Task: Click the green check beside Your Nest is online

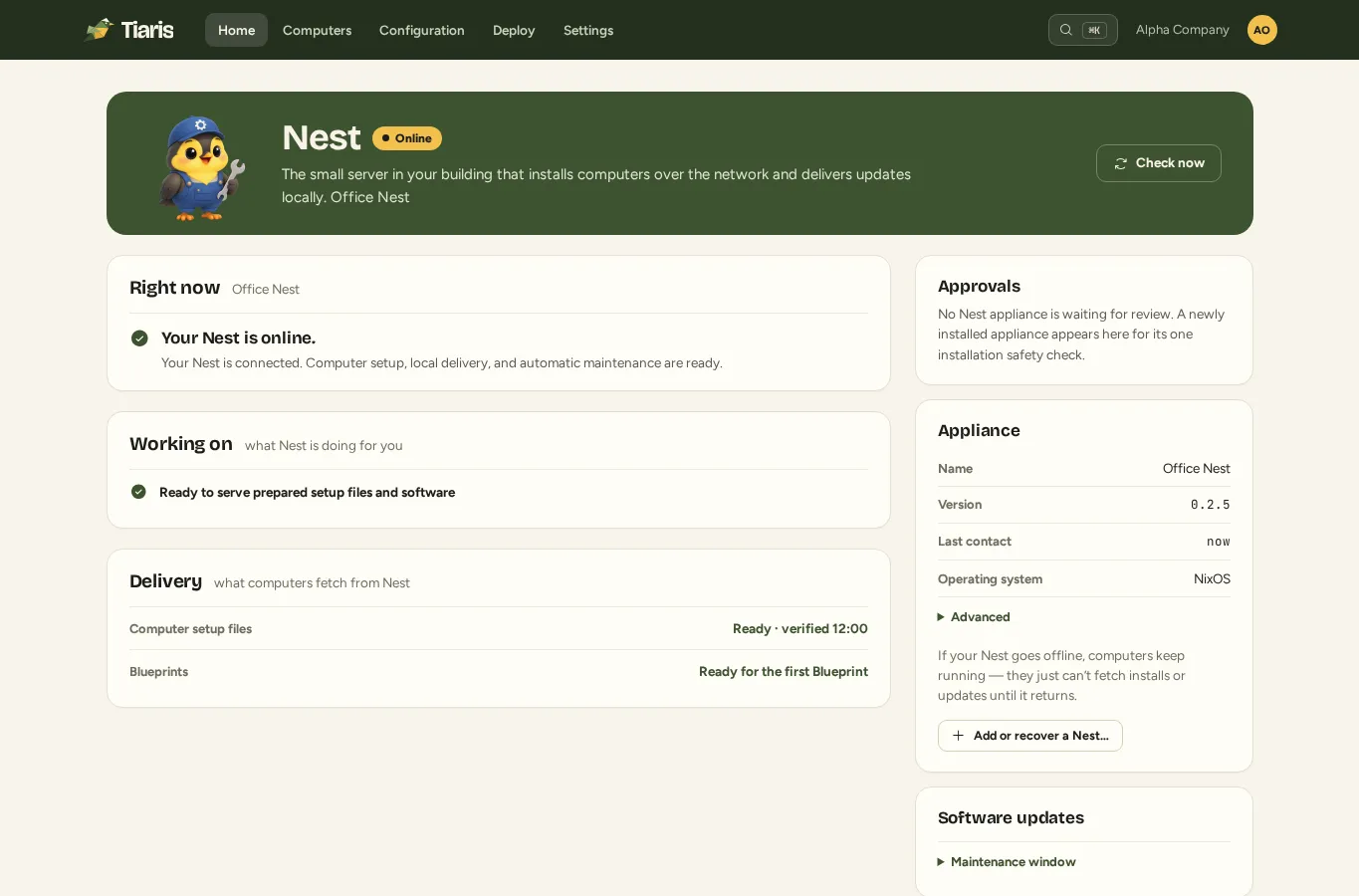Action: (x=139, y=338)
